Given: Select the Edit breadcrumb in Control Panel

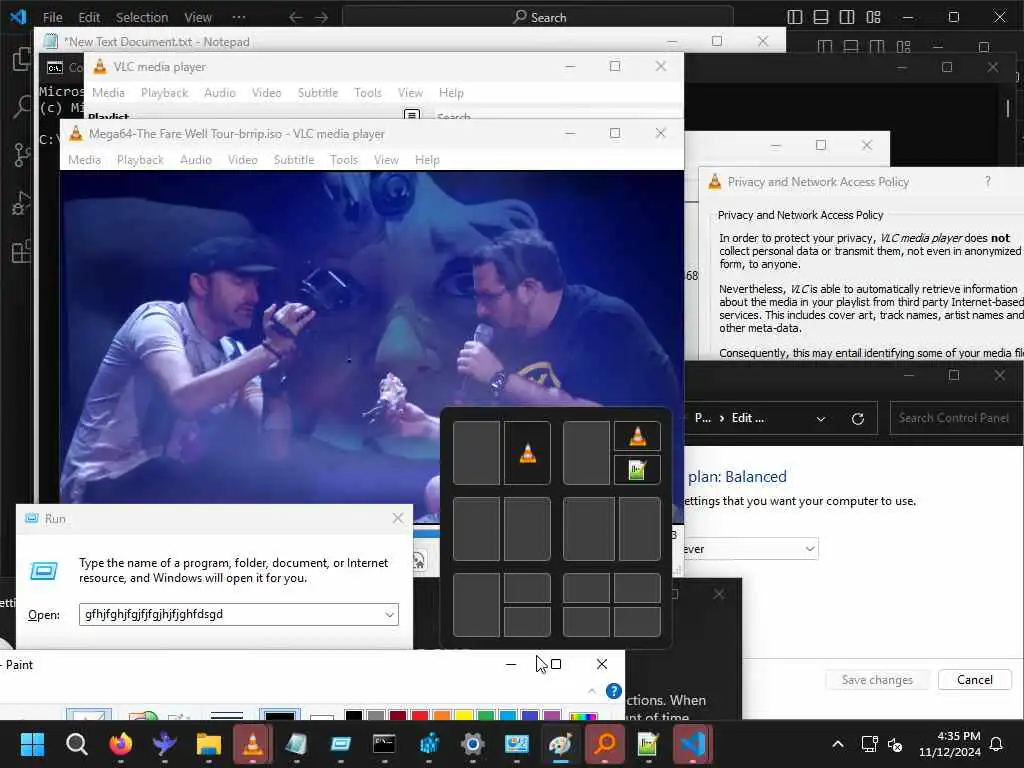Looking at the screenshot, I should (x=748, y=418).
